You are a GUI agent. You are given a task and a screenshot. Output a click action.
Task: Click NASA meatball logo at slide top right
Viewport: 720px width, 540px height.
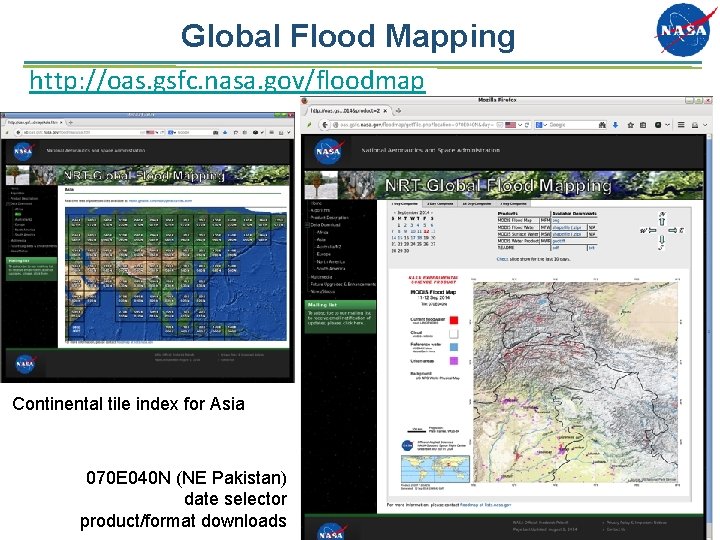[x=684, y=29]
